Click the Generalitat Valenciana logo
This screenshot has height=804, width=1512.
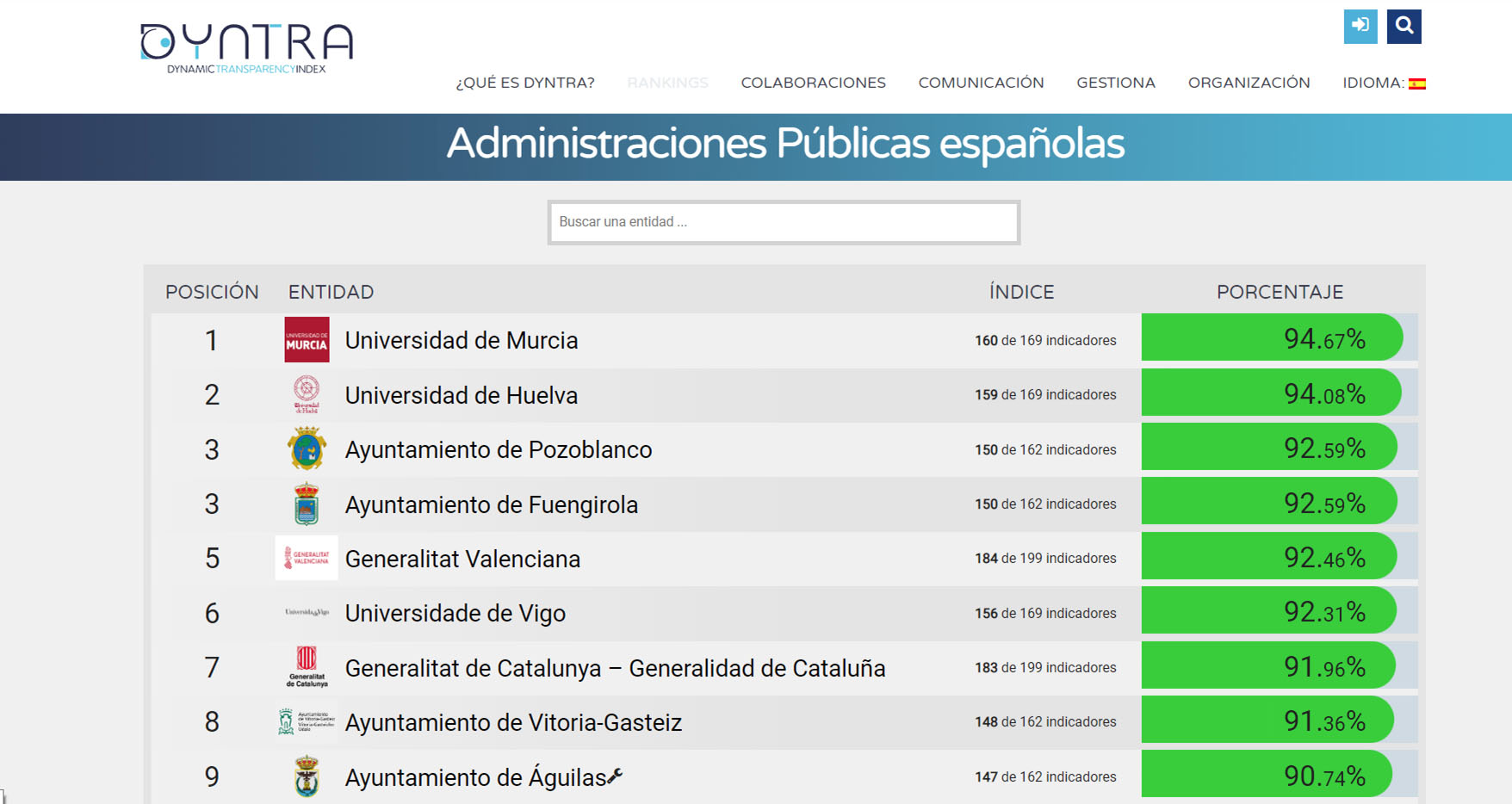coord(307,558)
